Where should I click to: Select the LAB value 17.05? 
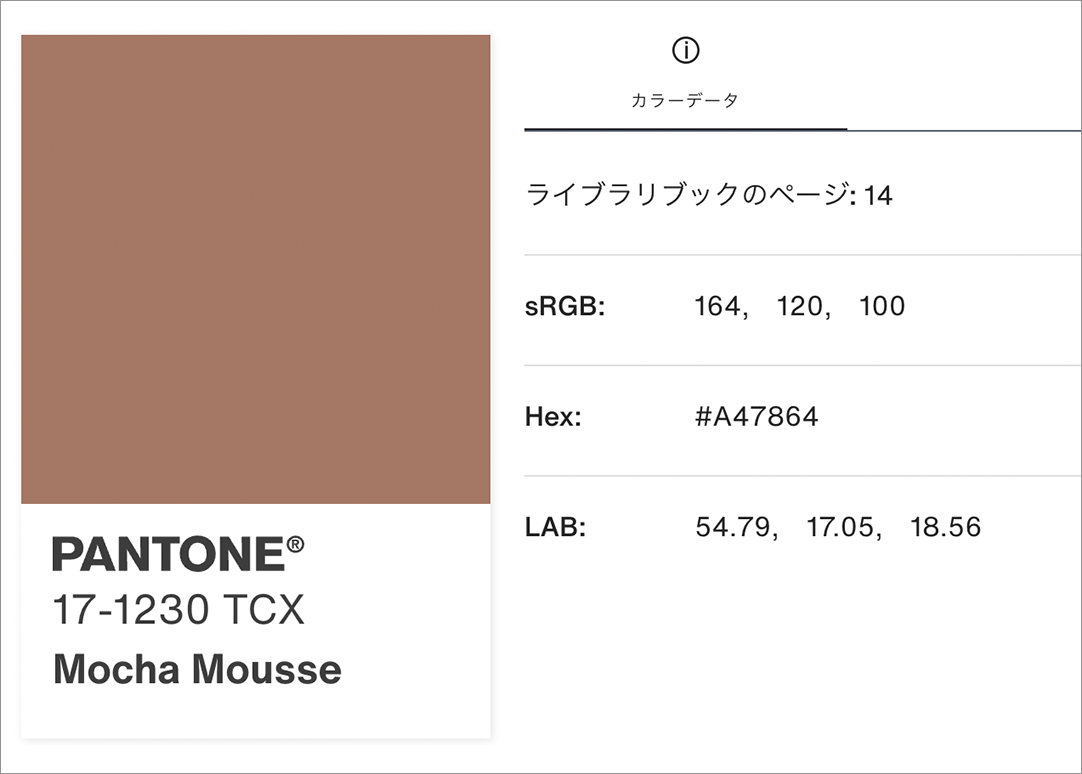click(x=839, y=527)
